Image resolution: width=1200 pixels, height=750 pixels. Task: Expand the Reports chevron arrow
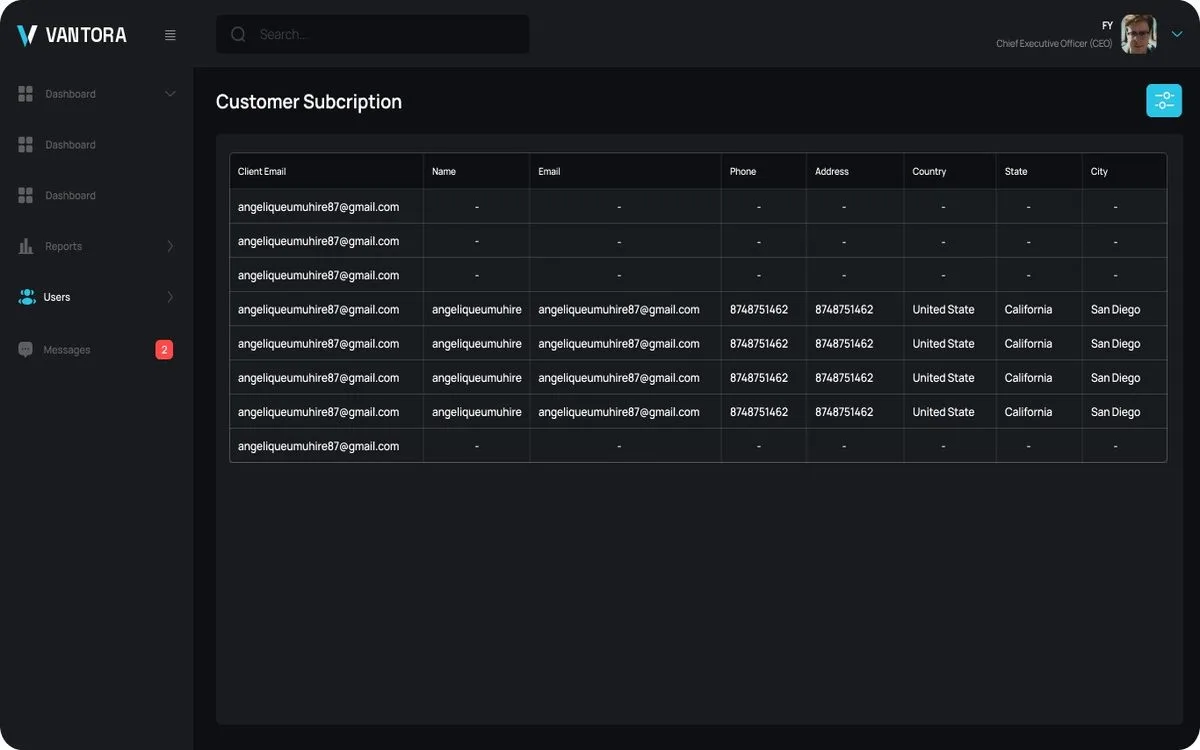(x=170, y=246)
